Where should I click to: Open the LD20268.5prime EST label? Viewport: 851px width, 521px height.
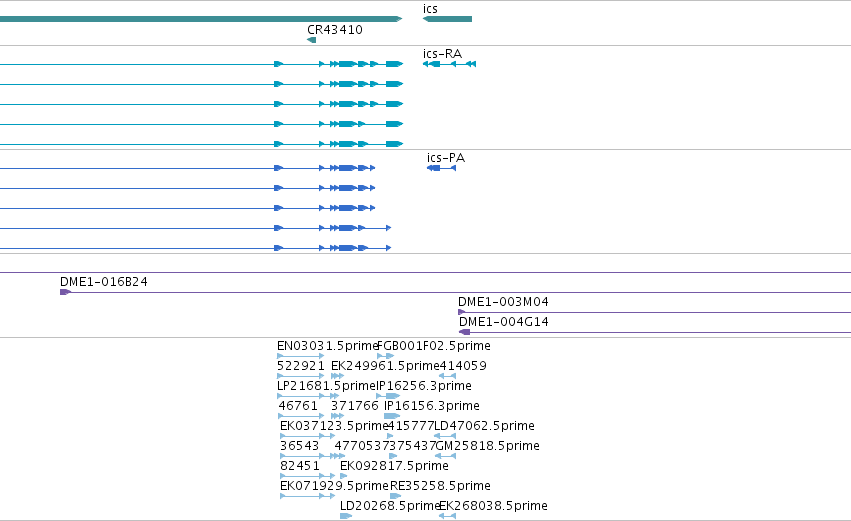pyautogui.click(x=389, y=506)
